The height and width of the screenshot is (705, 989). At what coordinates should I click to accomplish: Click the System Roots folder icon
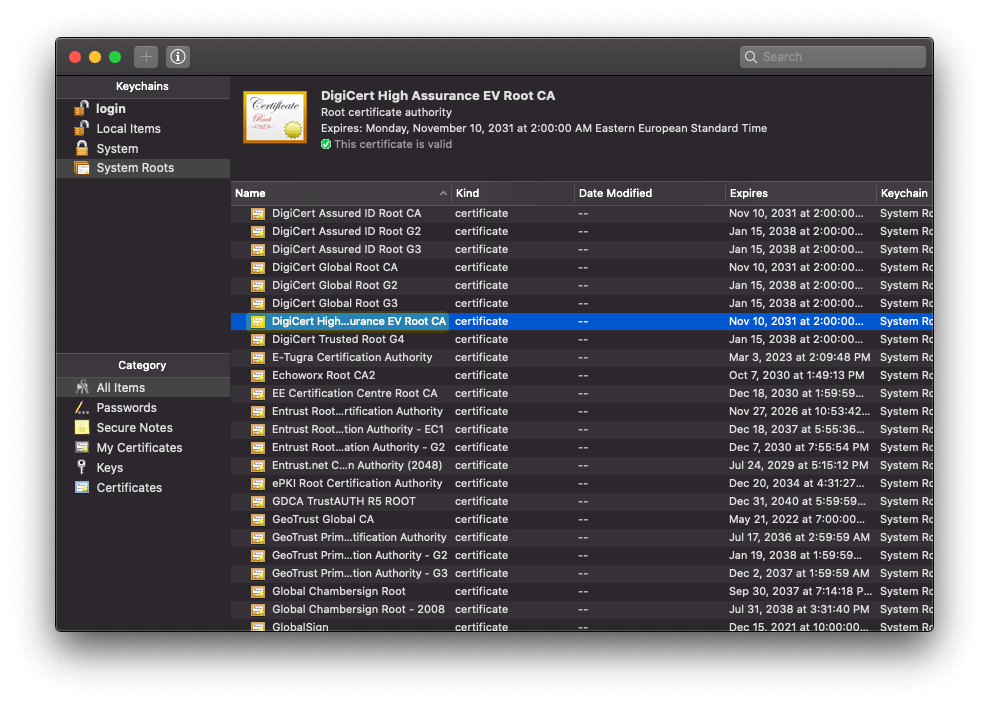click(x=81, y=168)
